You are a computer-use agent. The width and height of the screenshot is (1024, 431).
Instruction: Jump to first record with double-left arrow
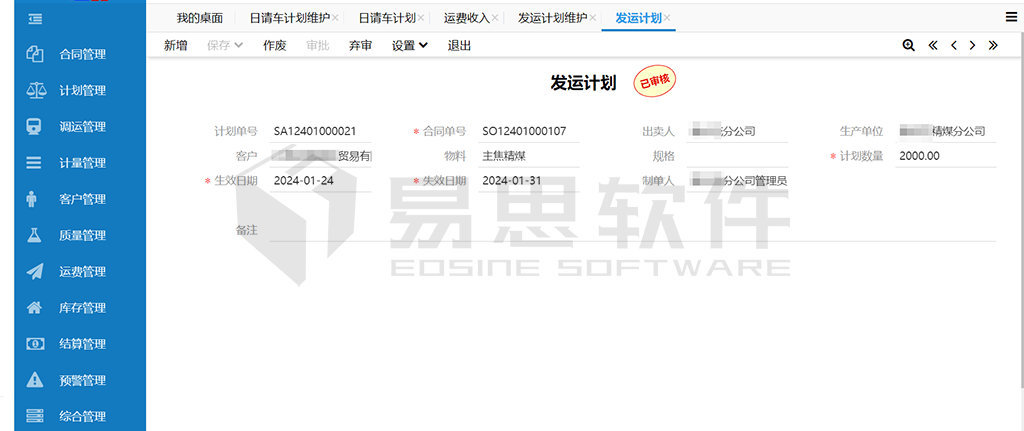[x=933, y=45]
